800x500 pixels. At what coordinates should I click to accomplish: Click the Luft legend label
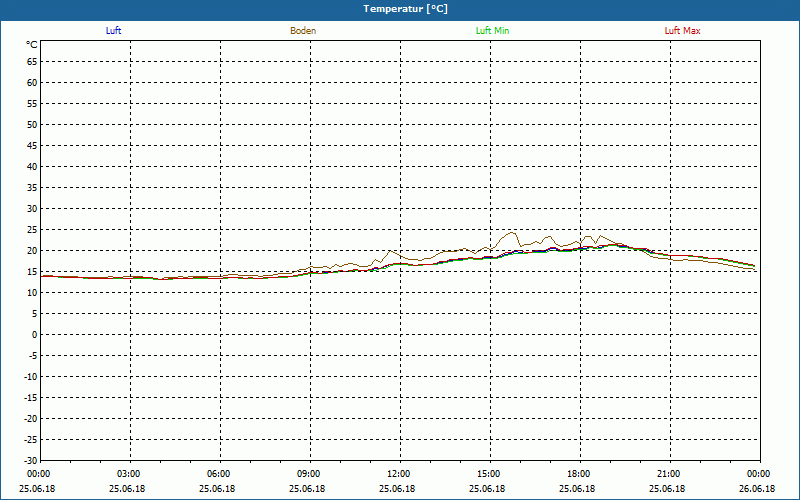113,31
